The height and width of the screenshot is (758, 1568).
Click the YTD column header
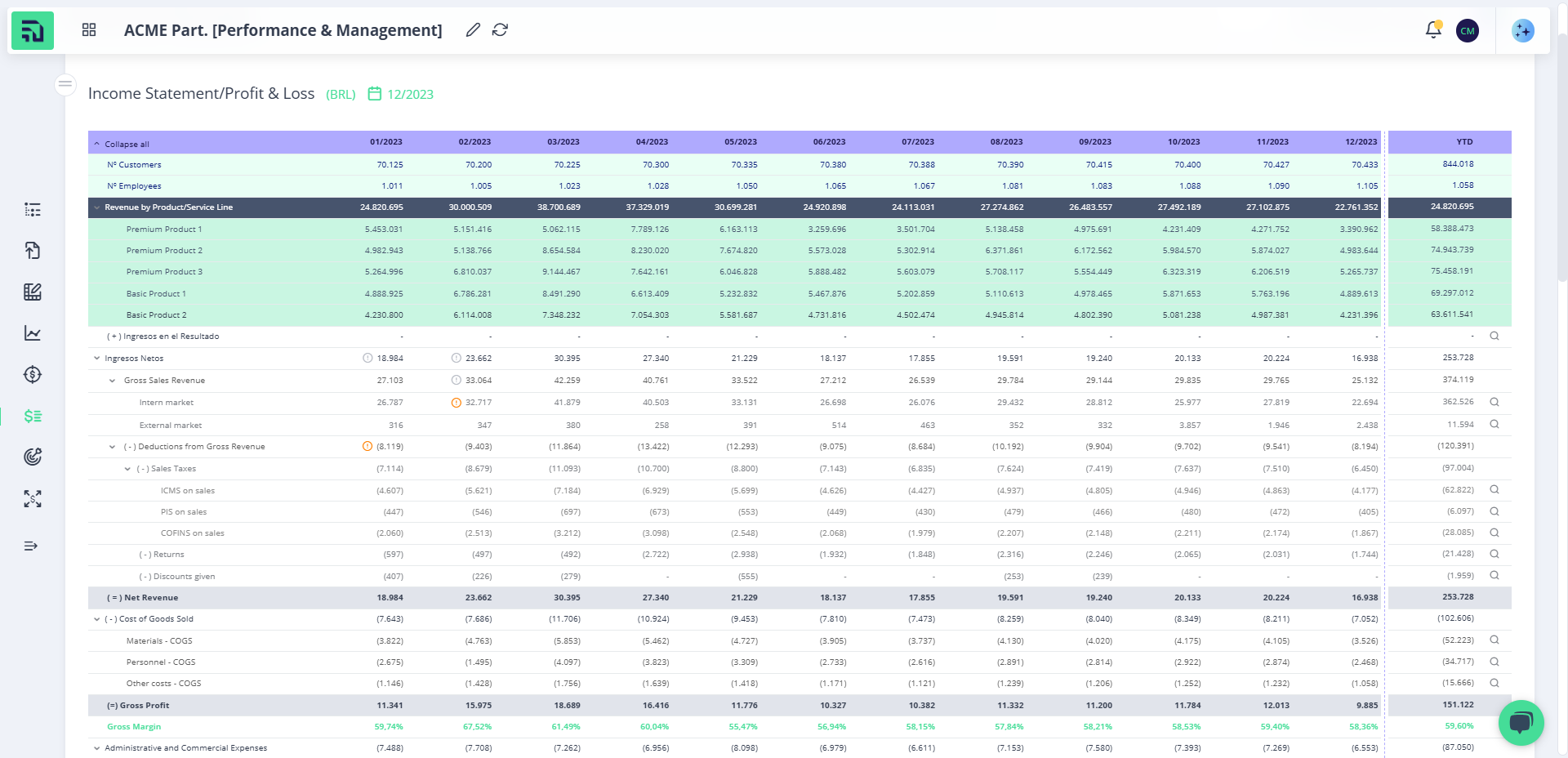point(1465,142)
